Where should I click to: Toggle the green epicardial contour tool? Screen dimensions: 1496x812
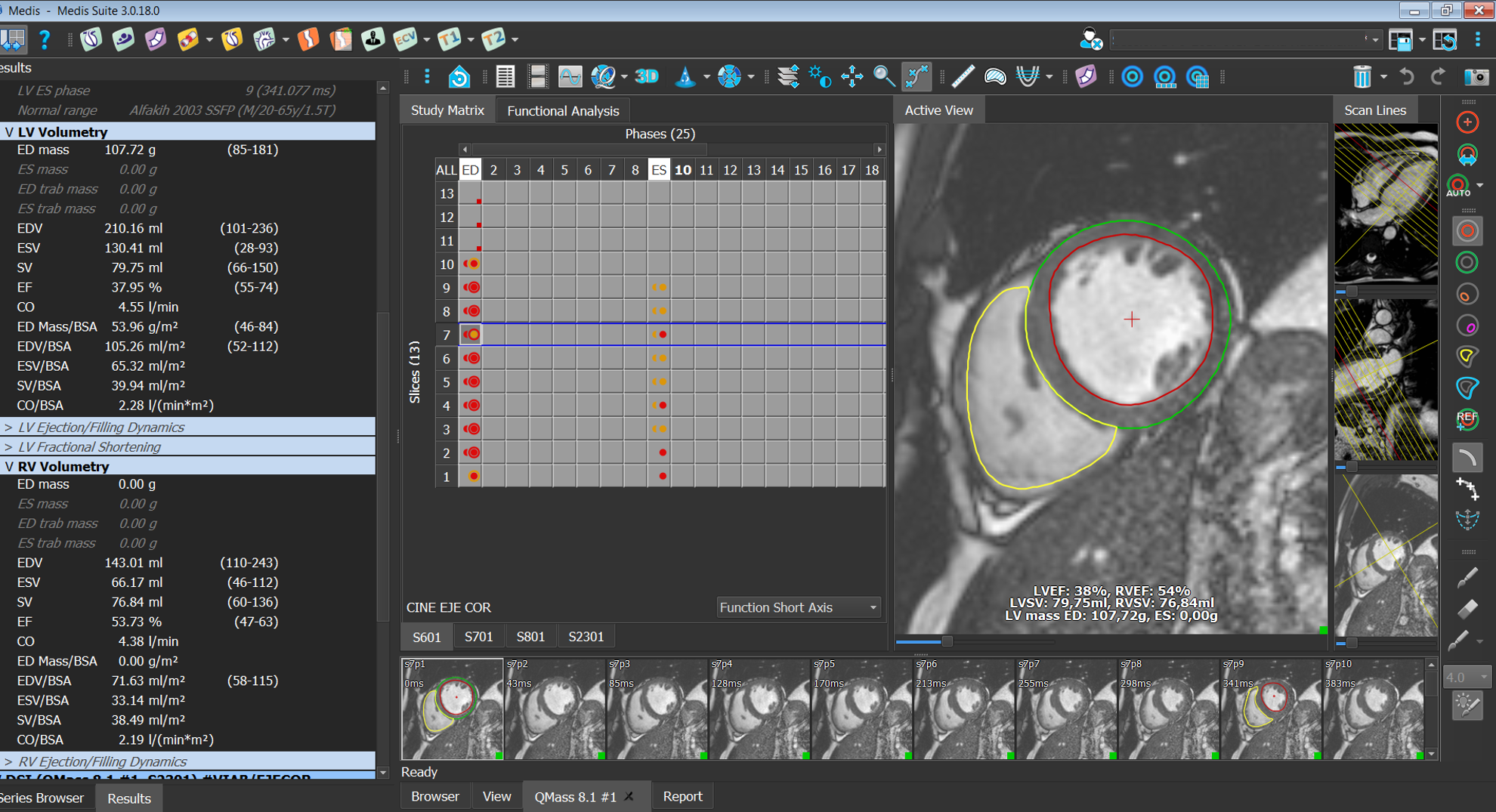point(1467,262)
